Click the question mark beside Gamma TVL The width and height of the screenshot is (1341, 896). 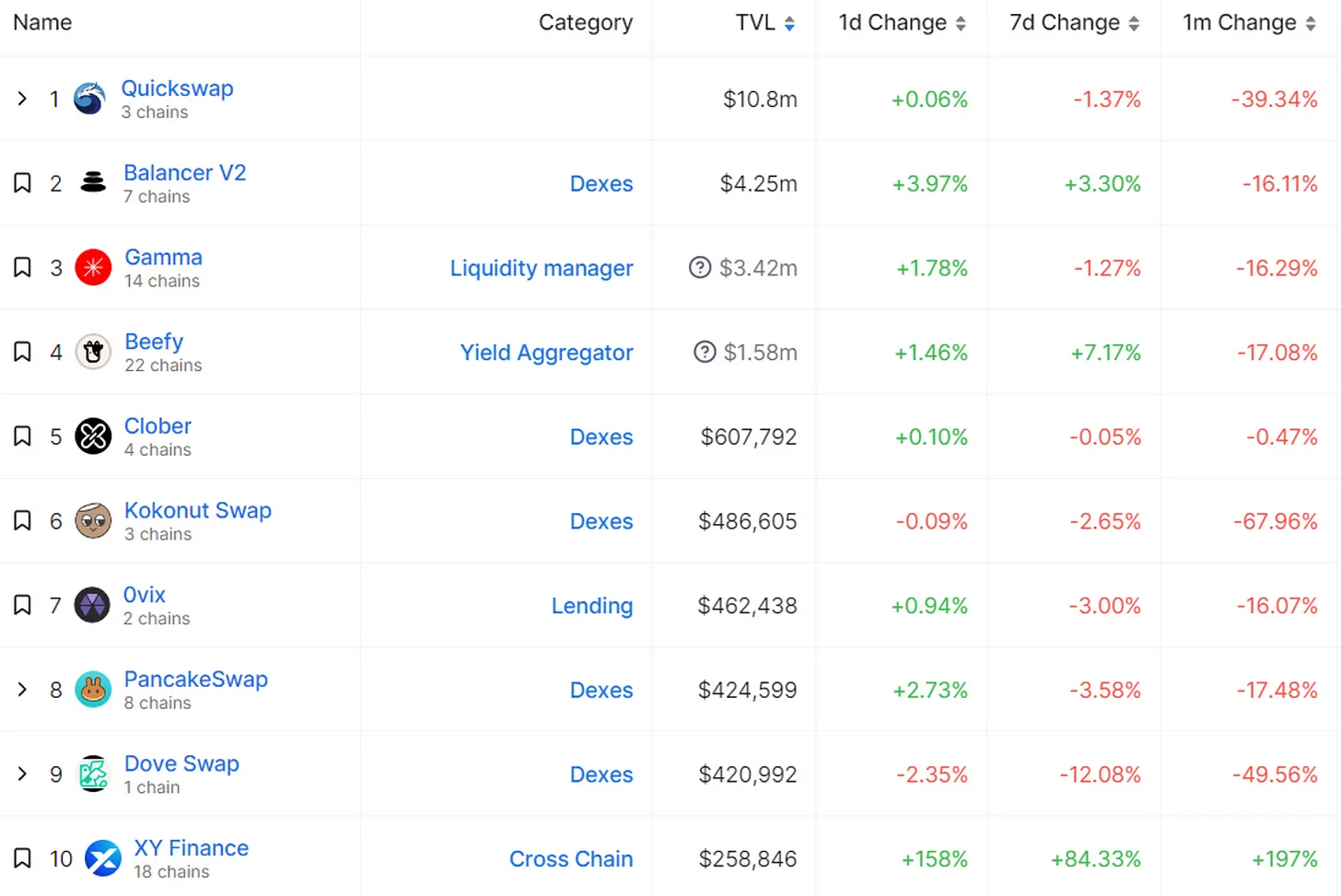[x=700, y=268]
